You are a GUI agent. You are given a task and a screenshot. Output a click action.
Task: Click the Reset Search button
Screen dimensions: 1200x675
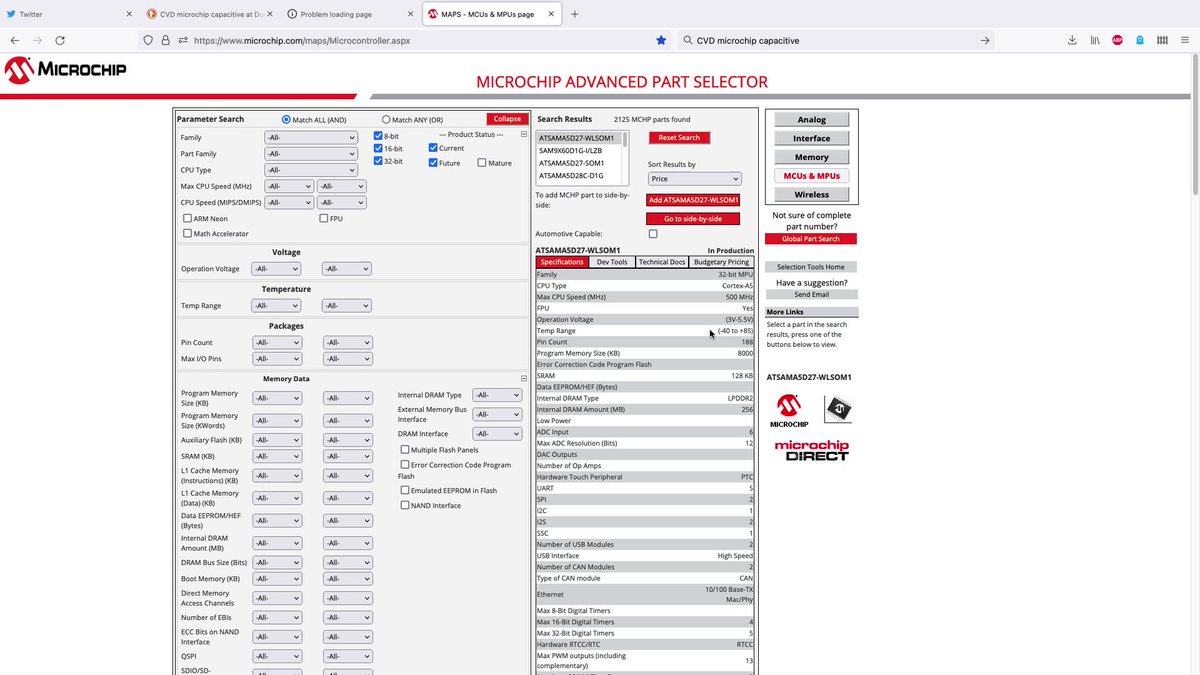pos(679,137)
